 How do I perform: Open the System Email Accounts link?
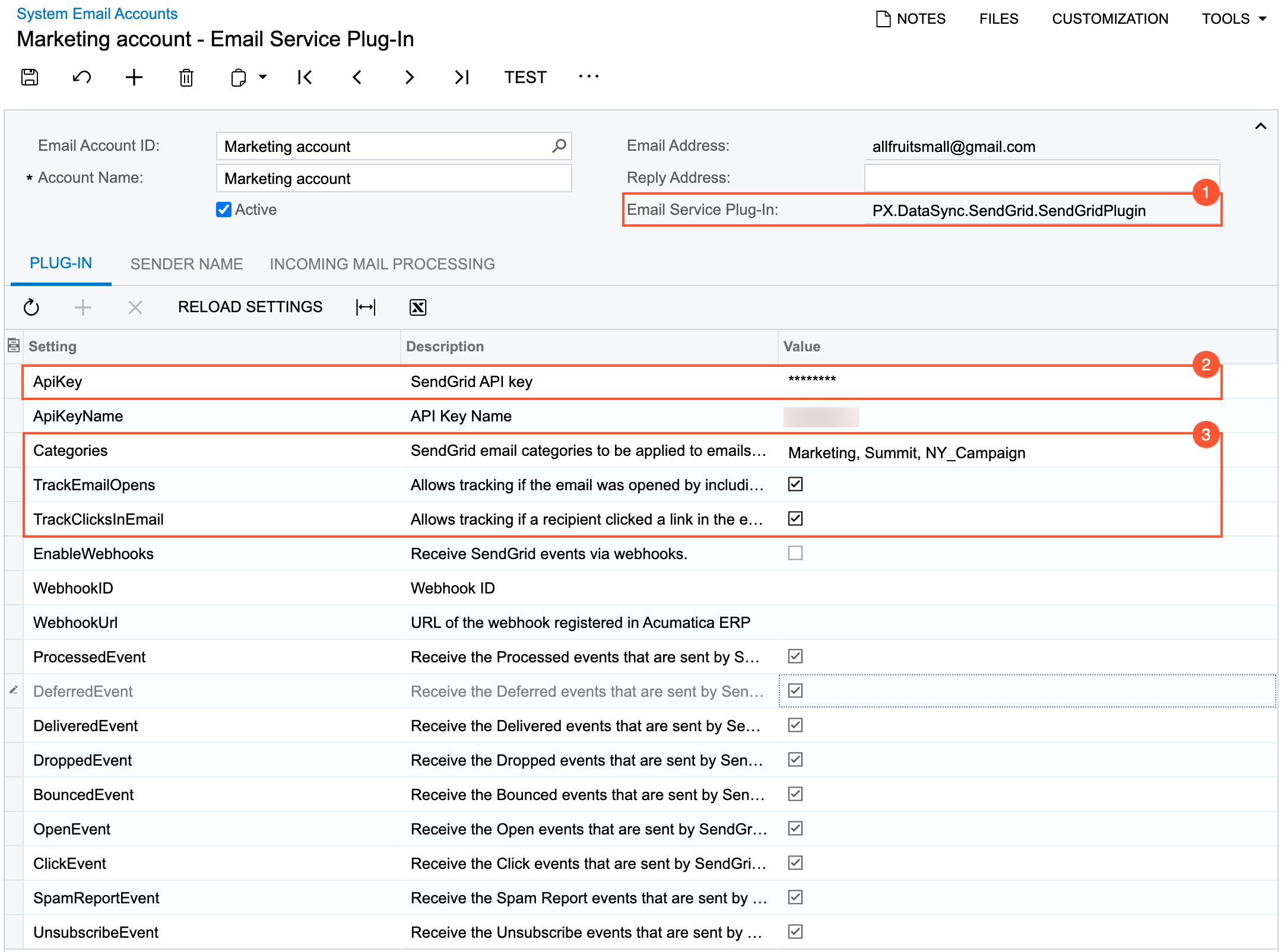(x=97, y=14)
